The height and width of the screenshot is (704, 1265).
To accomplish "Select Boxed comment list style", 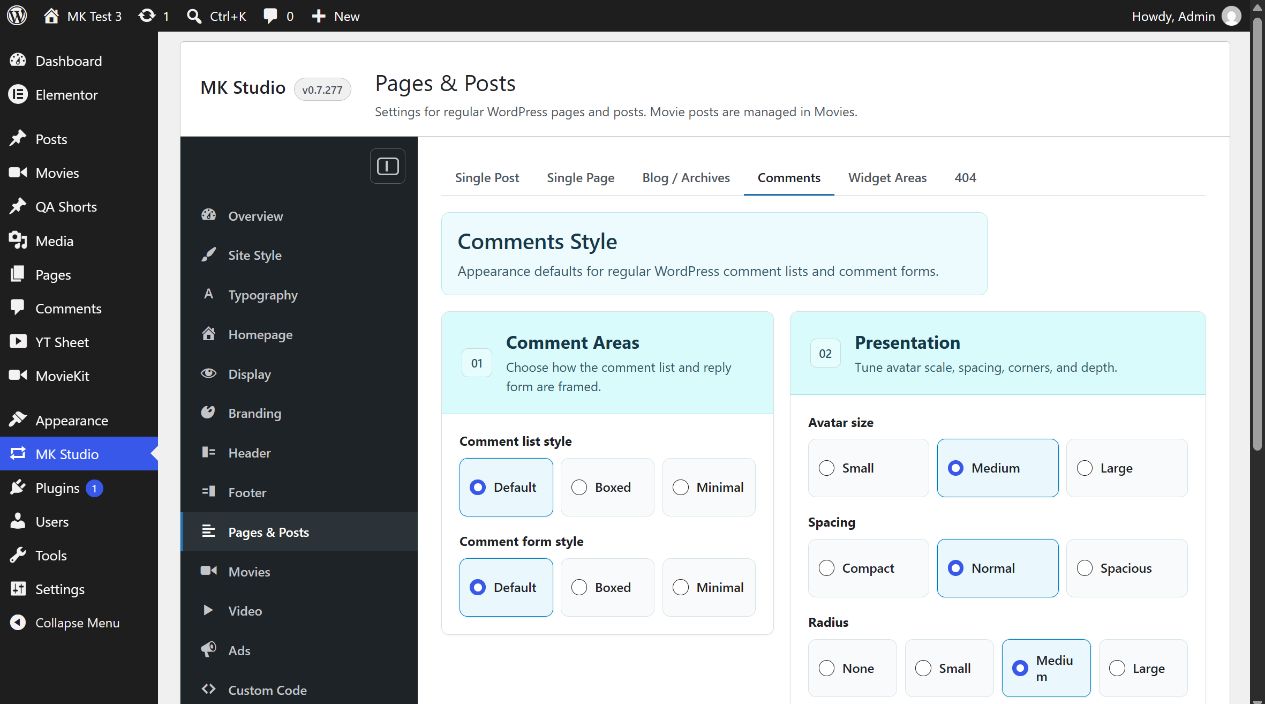I will pos(608,487).
